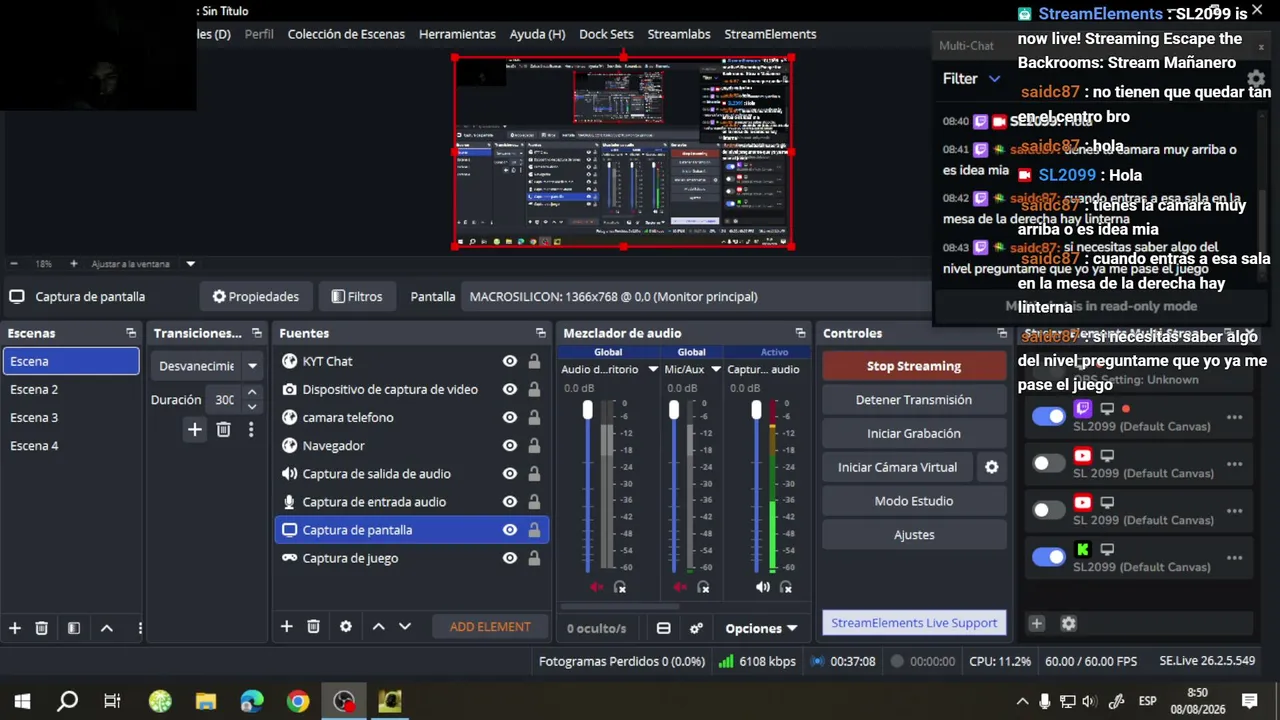Switch audio mixer layout icon

point(663,628)
